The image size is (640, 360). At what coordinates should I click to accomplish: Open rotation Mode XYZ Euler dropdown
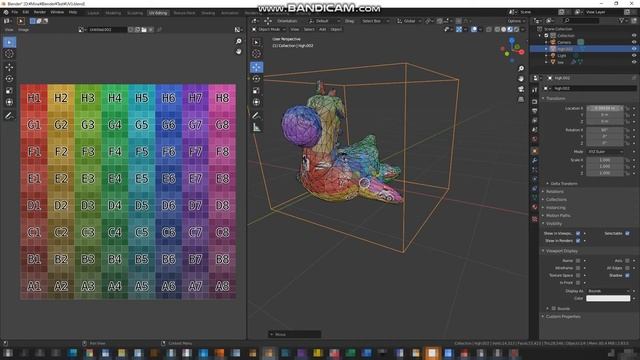click(605, 151)
